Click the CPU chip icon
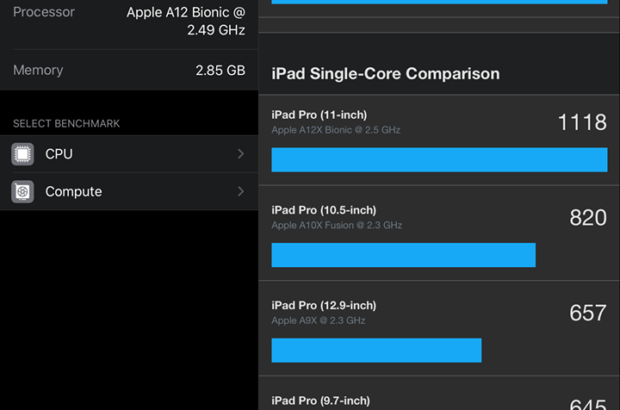This screenshot has height=410, width=620. point(23,154)
